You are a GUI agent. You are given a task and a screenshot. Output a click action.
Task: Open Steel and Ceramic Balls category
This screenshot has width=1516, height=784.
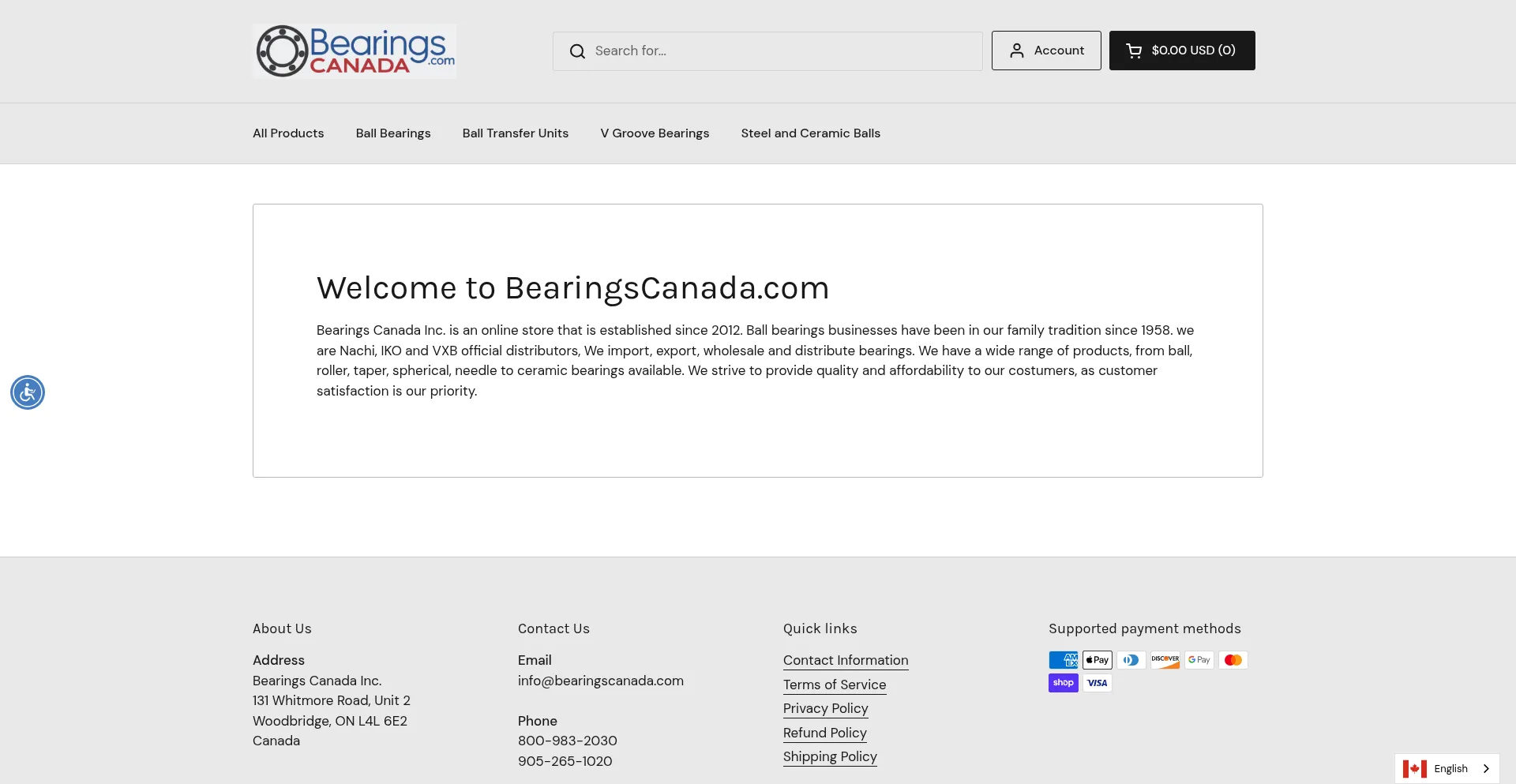(810, 133)
